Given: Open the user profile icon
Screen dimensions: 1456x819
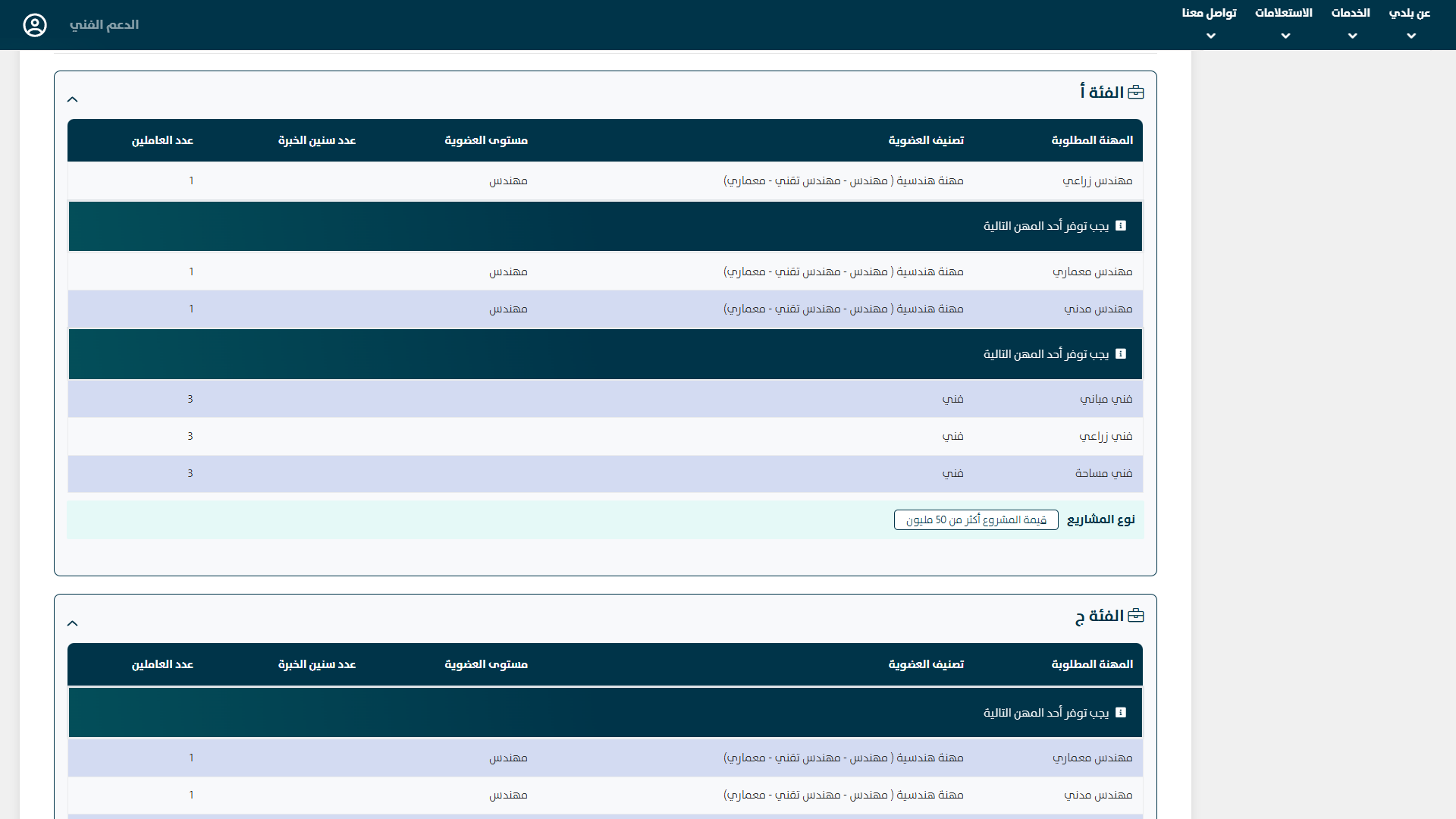Looking at the screenshot, I should pos(35,25).
